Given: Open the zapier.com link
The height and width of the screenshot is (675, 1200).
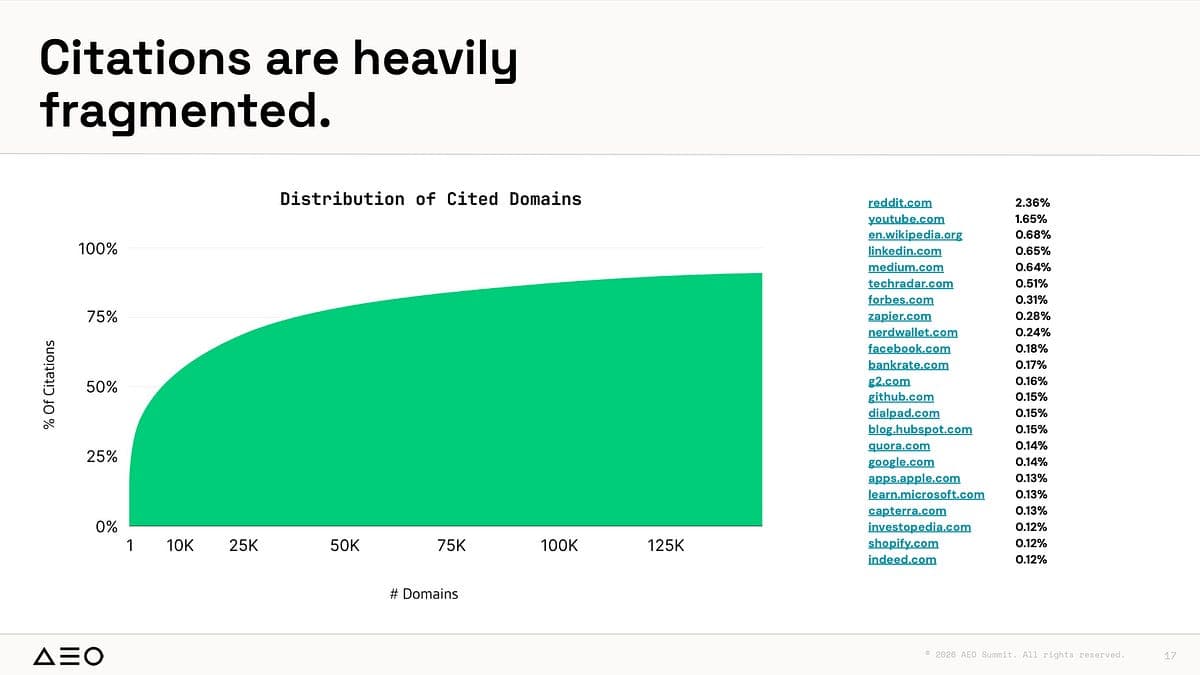Looking at the screenshot, I should (x=899, y=316).
